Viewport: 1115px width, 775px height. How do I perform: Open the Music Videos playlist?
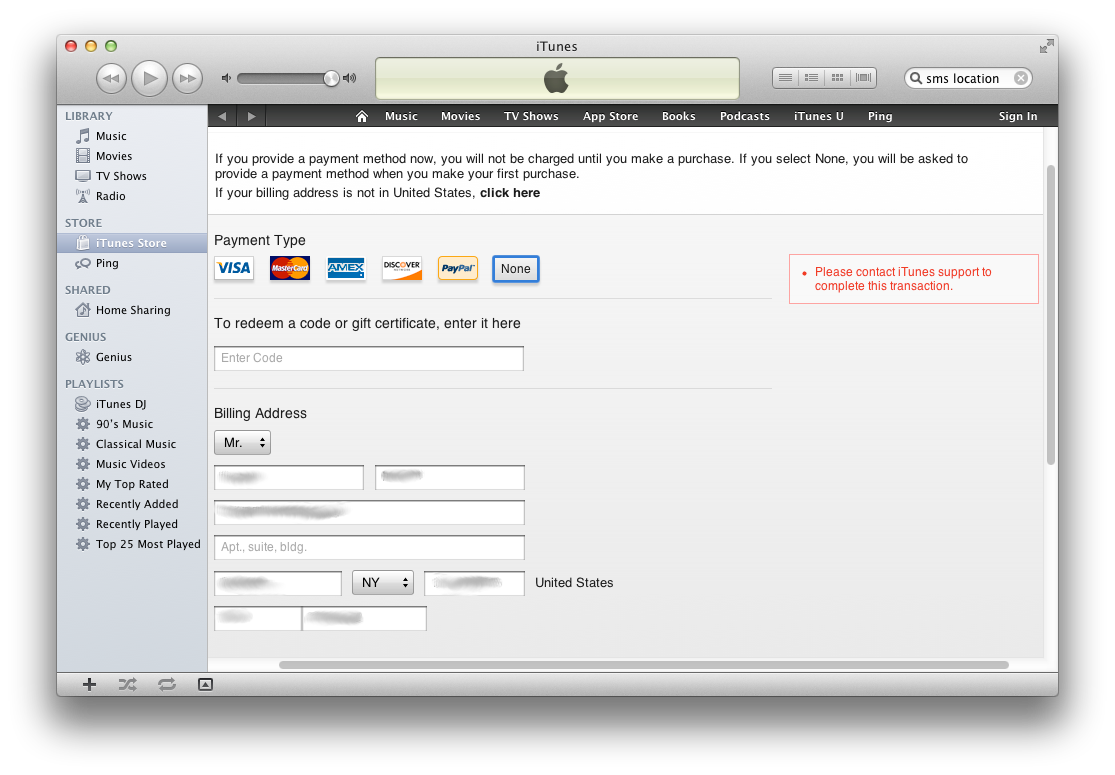[132, 464]
